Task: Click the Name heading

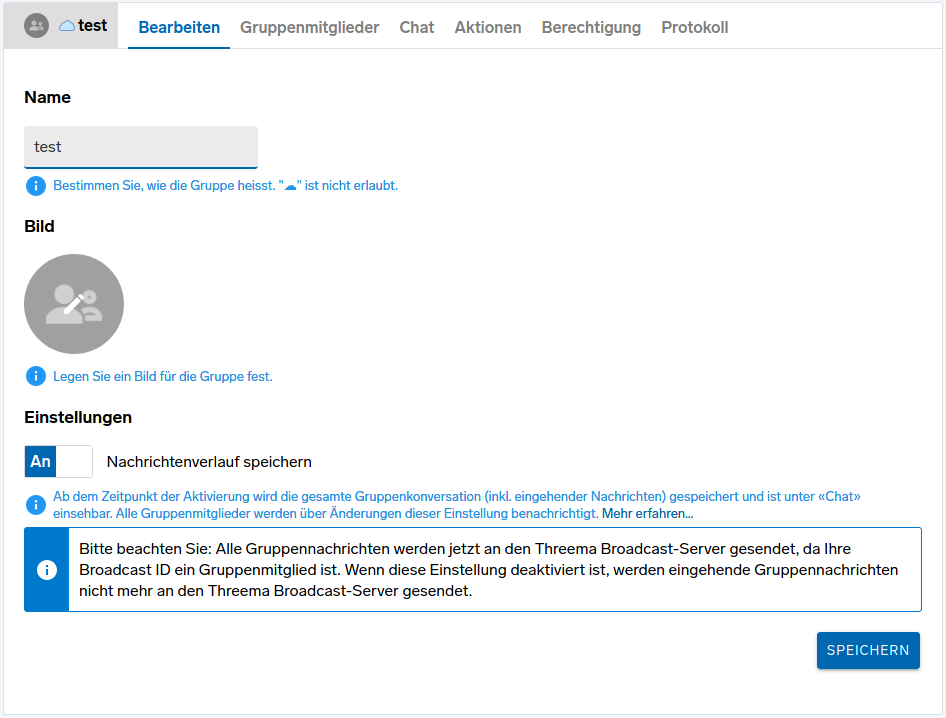Action: tap(48, 97)
